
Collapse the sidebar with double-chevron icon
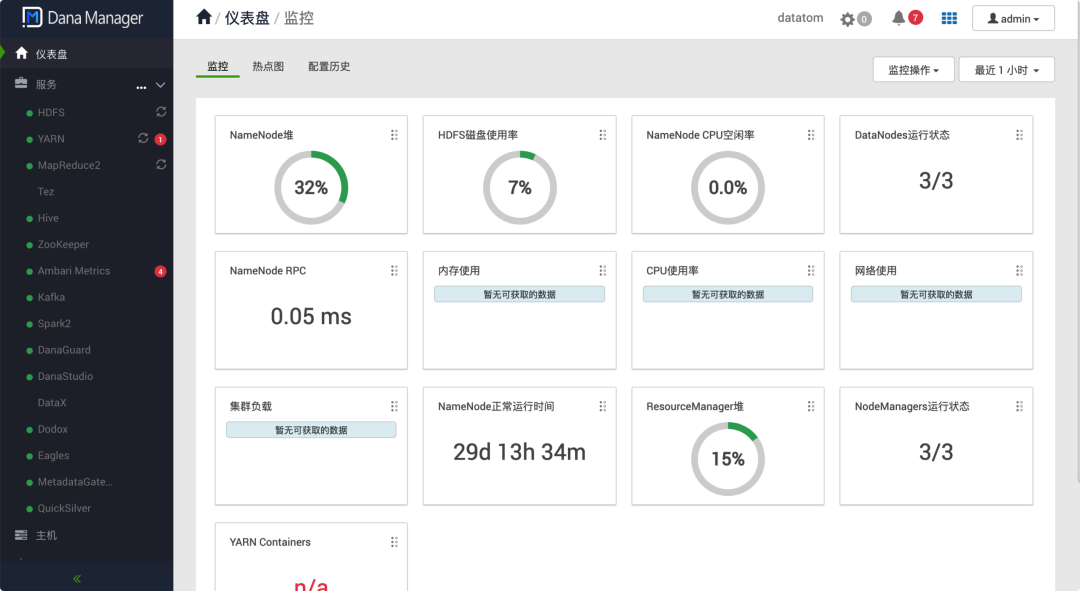tap(77, 579)
